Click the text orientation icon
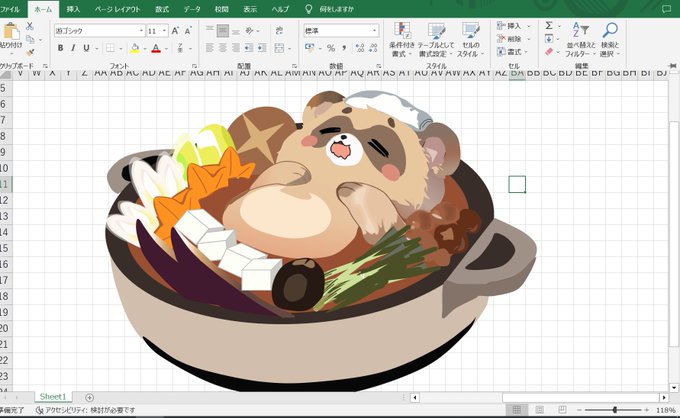Image resolution: width=680 pixels, height=418 pixels. 249,30
